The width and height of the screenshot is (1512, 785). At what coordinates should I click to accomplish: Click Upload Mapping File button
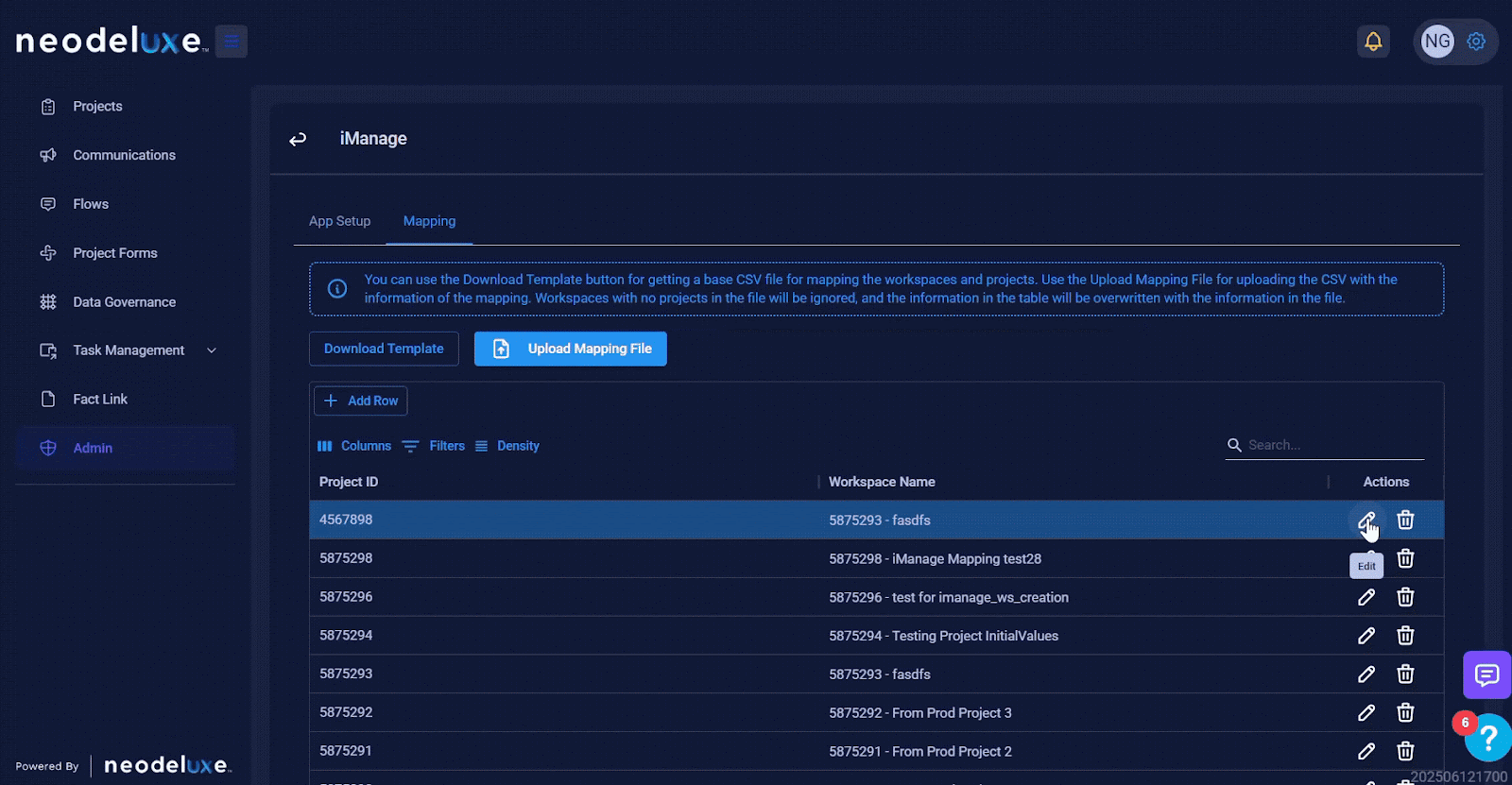point(571,349)
